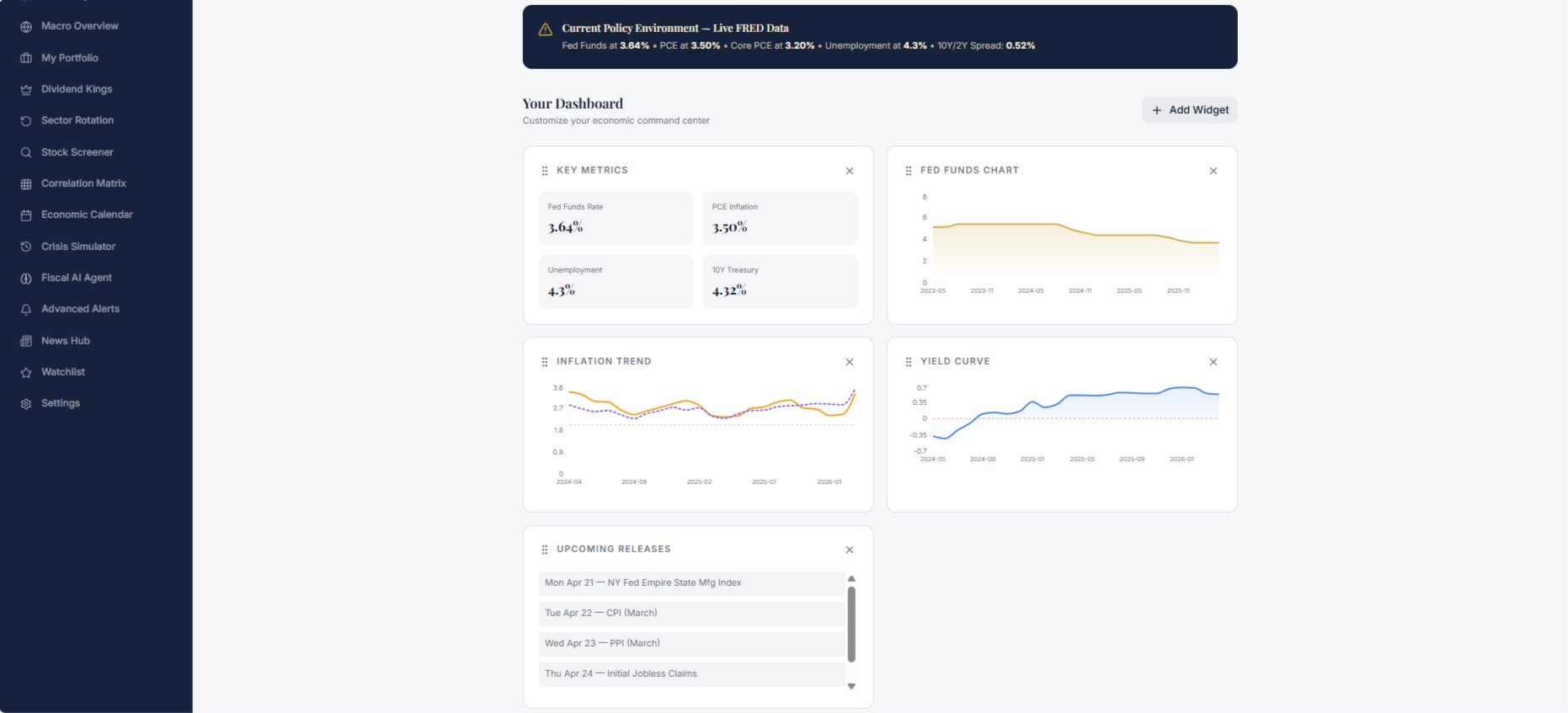Click the Watchlist star icon
The height and width of the screenshot is (713, 1568).
(26, 372)
